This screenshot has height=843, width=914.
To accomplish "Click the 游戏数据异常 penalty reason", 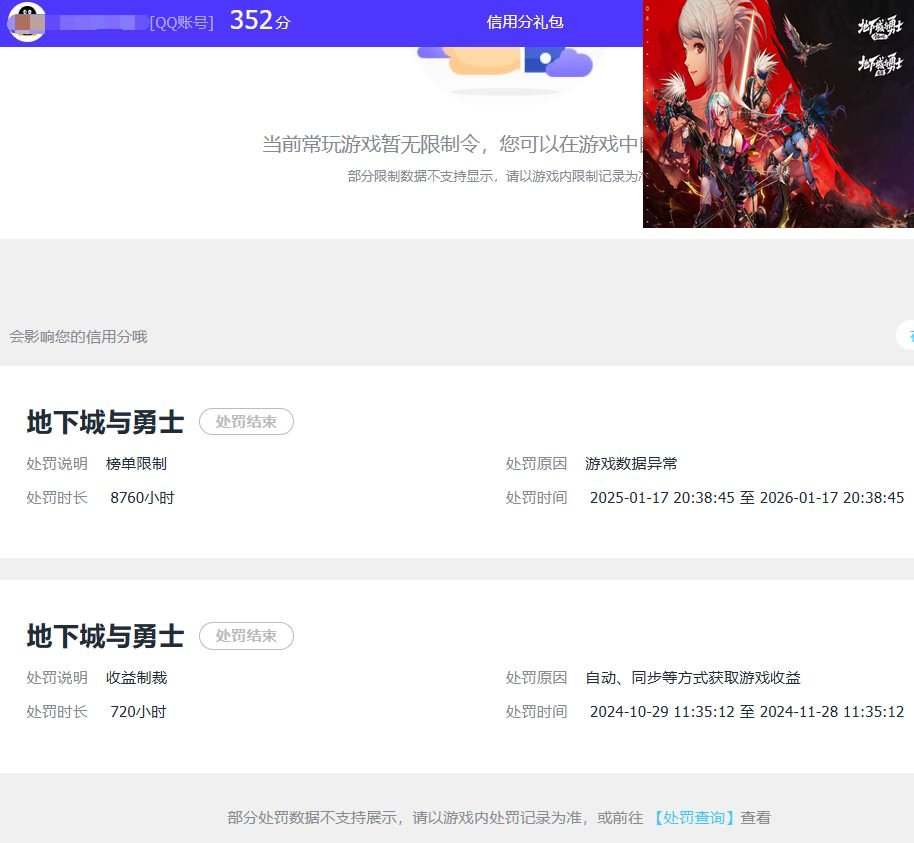I will pos(631,463).
